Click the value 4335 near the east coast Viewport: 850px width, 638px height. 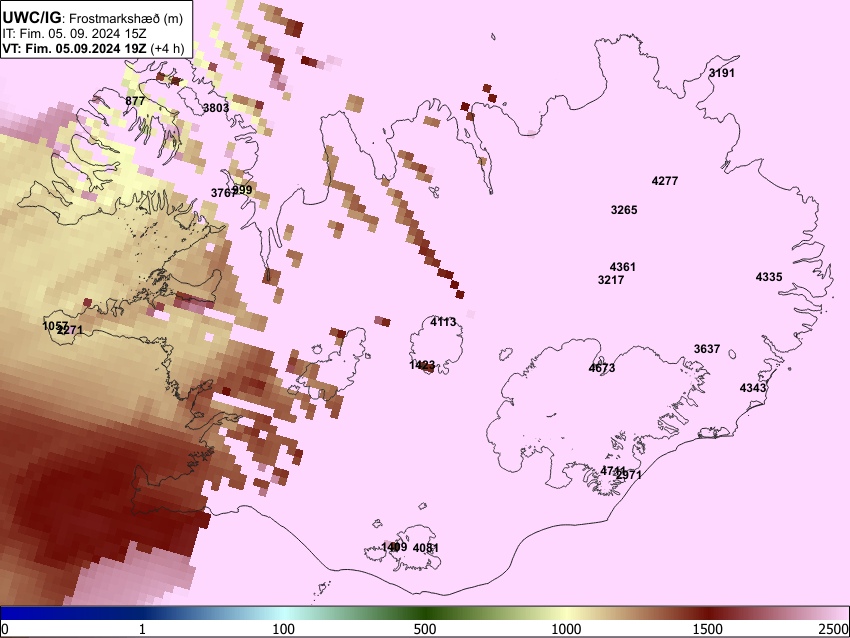point(769,277)
